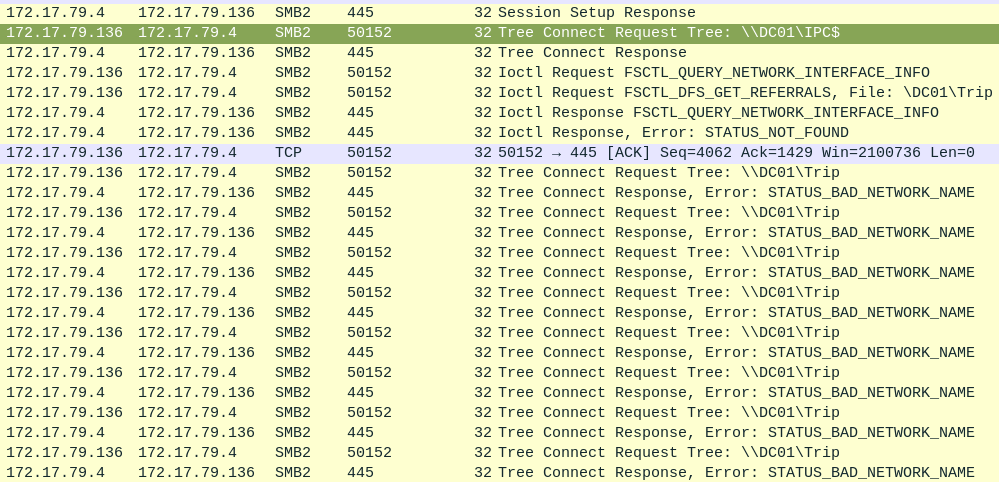
Task: Click the highlighted Tree Connect Request \\DC01\IPC$ row
Action: 668,33
